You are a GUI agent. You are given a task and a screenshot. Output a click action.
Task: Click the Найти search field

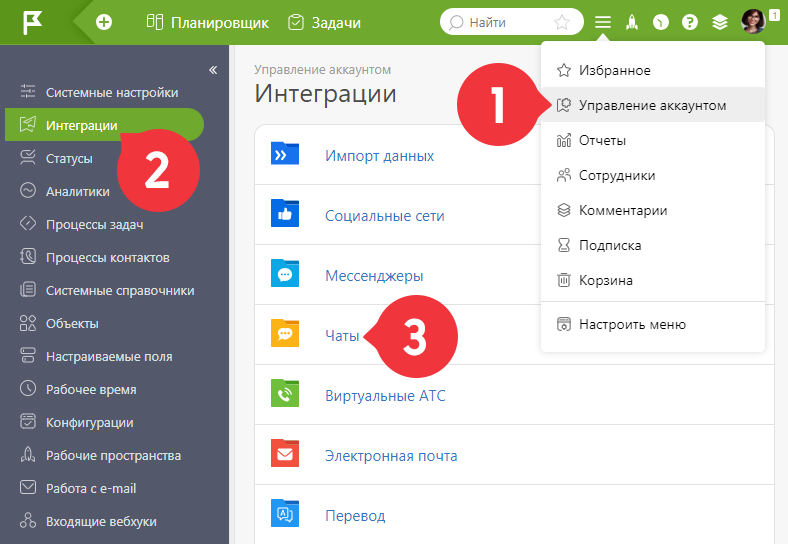[x=512, y=22]
